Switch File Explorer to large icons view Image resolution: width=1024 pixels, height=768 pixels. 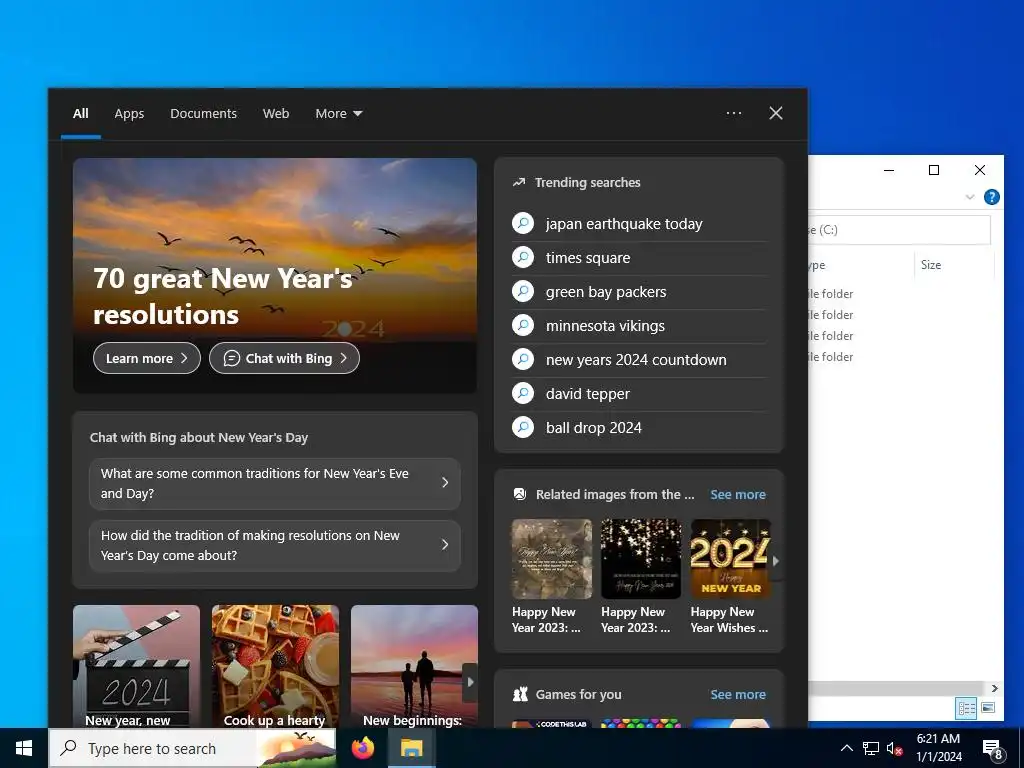(988, 708)
